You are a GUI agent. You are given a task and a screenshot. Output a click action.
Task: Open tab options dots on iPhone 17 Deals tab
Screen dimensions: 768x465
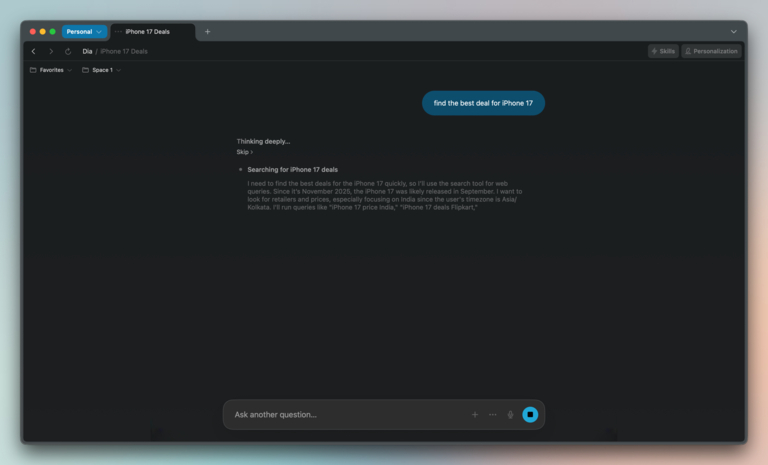pyautogui.click(x=118, y=31)
